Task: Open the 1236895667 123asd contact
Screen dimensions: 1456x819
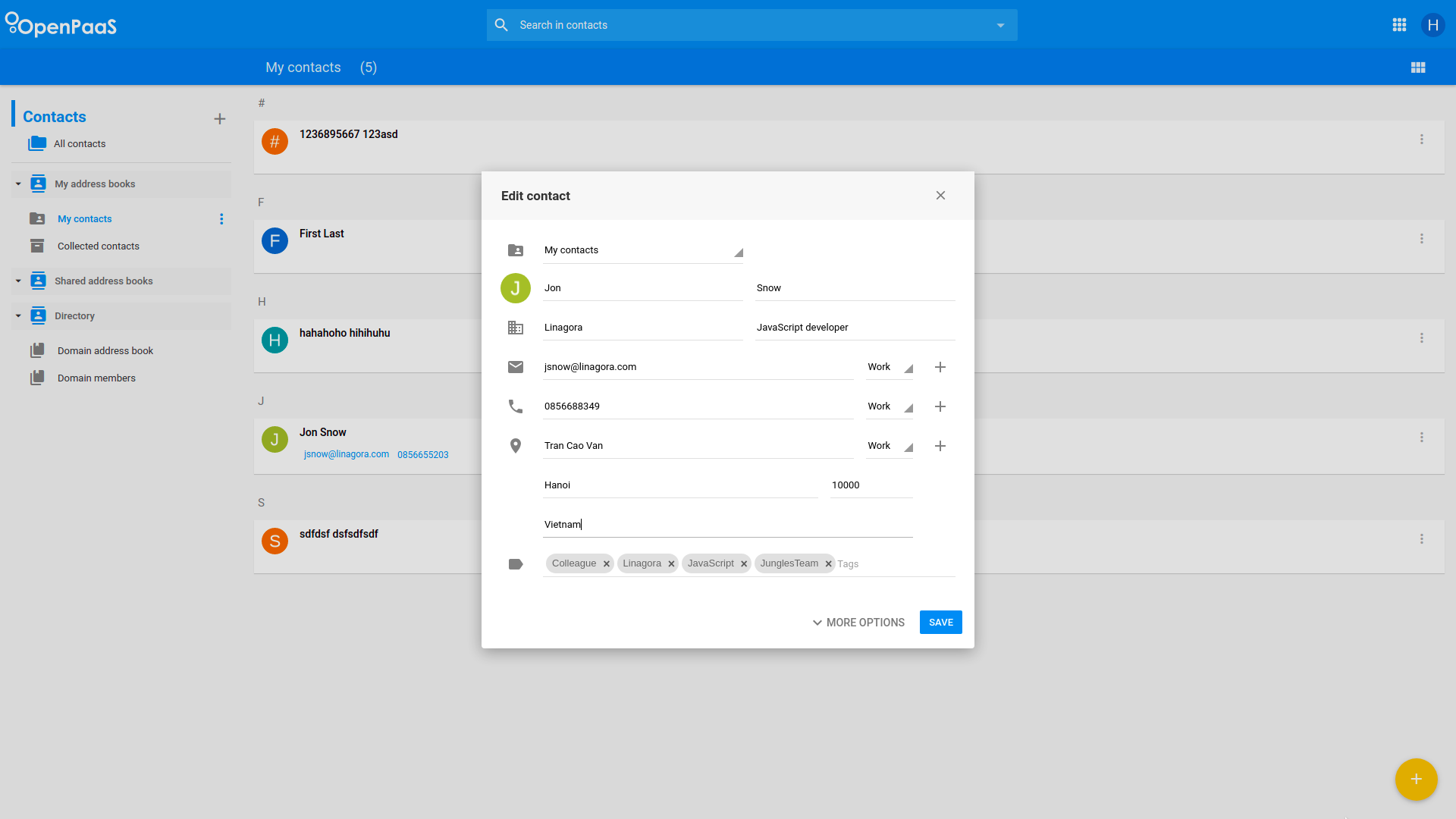Action: click(349, 134)
